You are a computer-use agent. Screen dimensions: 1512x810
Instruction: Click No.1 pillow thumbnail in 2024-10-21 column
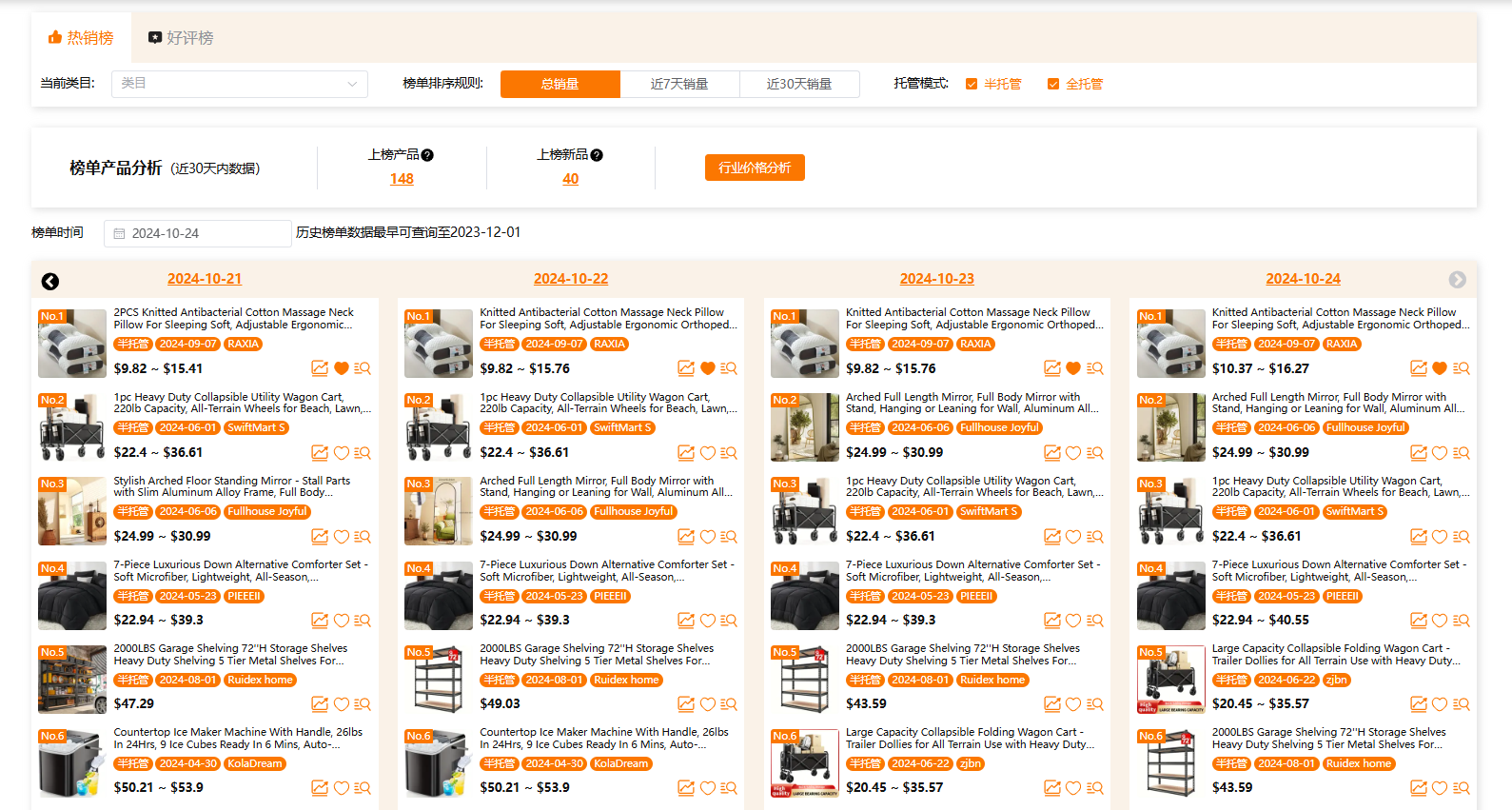click(x=72, y=344)
